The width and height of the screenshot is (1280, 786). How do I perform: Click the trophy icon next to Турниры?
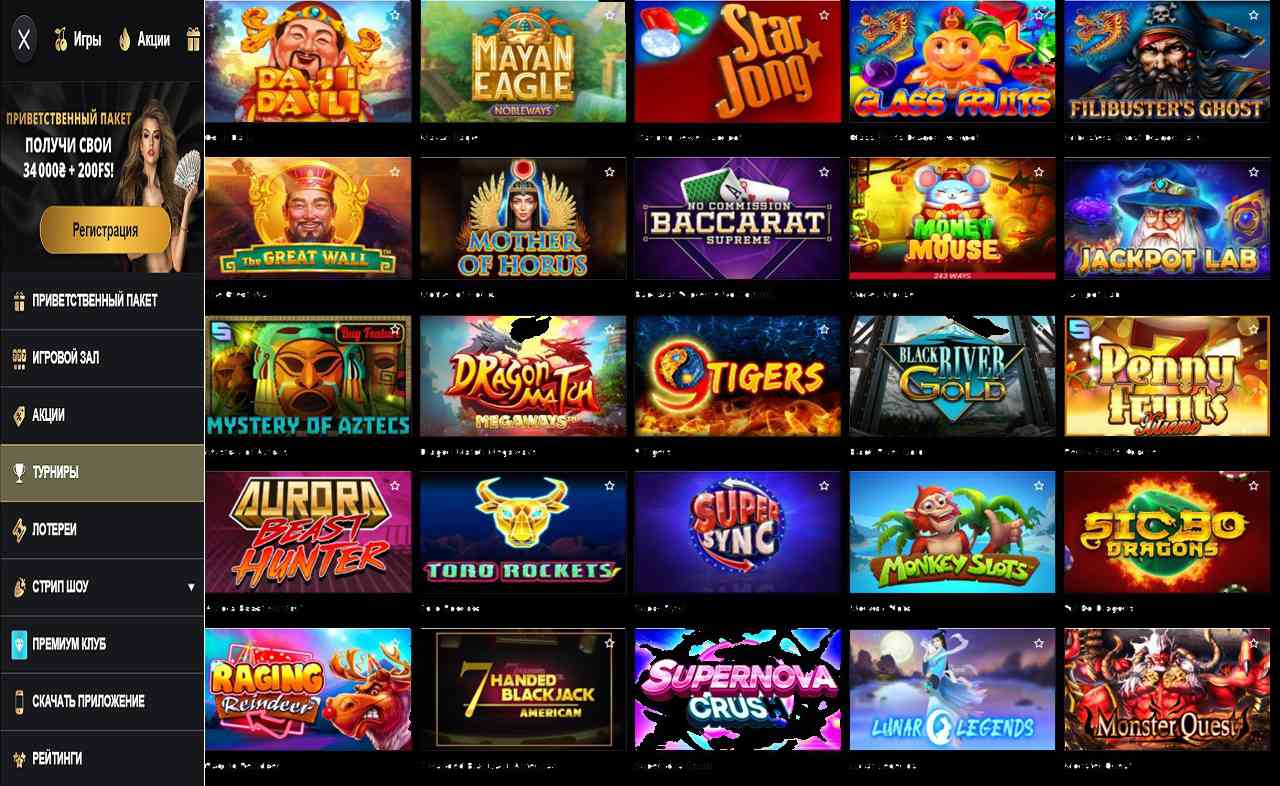tap(19, 473)
